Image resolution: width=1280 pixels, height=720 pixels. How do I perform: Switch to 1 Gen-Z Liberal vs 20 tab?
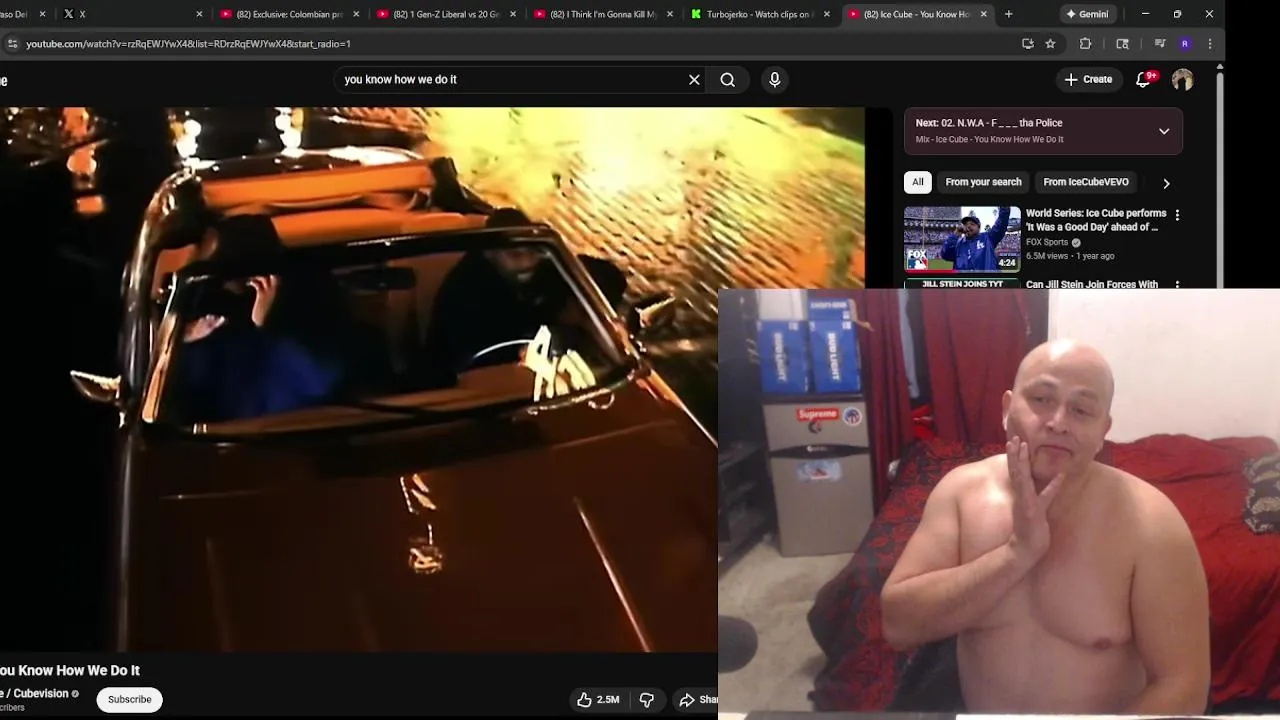click(x=444, y=14)
